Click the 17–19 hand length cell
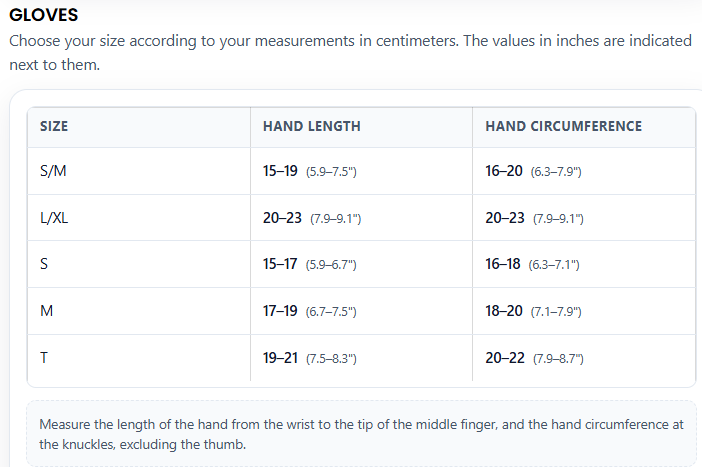Screen dimensions: 702x467 [361, 311]
